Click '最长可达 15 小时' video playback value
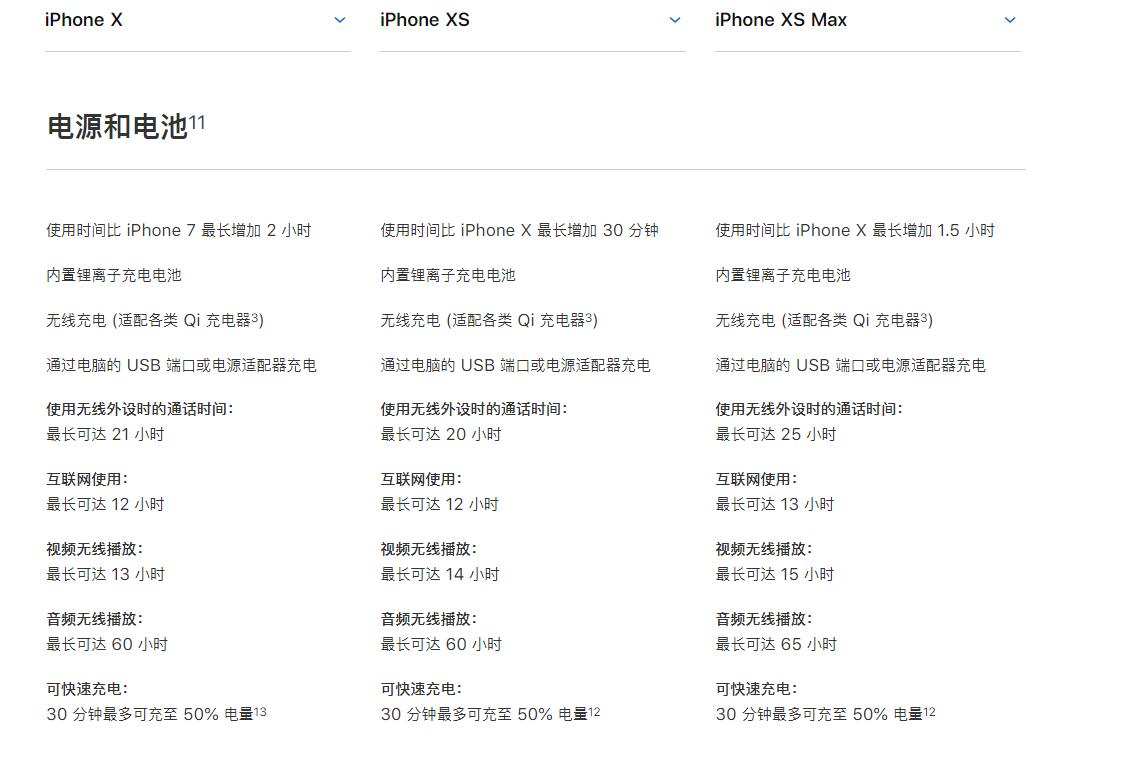 coord(775,574)
